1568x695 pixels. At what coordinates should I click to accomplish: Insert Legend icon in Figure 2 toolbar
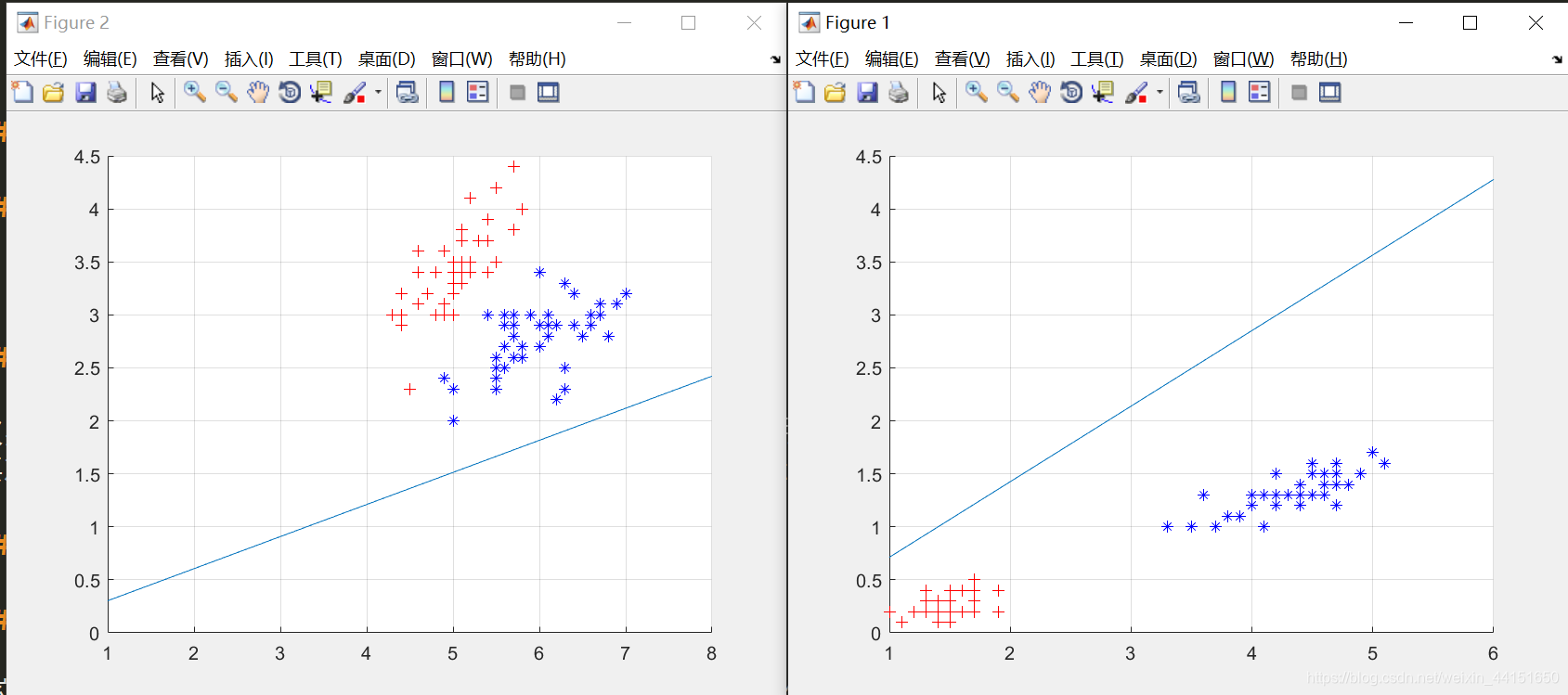[x=478, y=92]
